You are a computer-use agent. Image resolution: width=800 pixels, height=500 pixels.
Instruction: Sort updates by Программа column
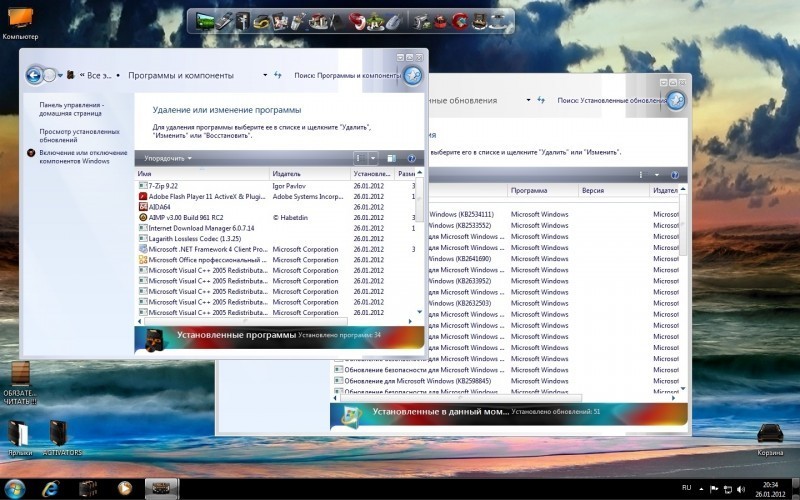coord(543,190)
